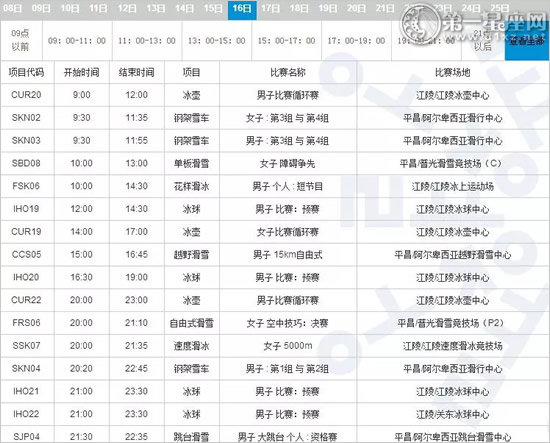Click the 女子 空中技巧: 决赛 event name
Image resolution: width=550 pixels, height=443 pixels.
click(288, 323)
